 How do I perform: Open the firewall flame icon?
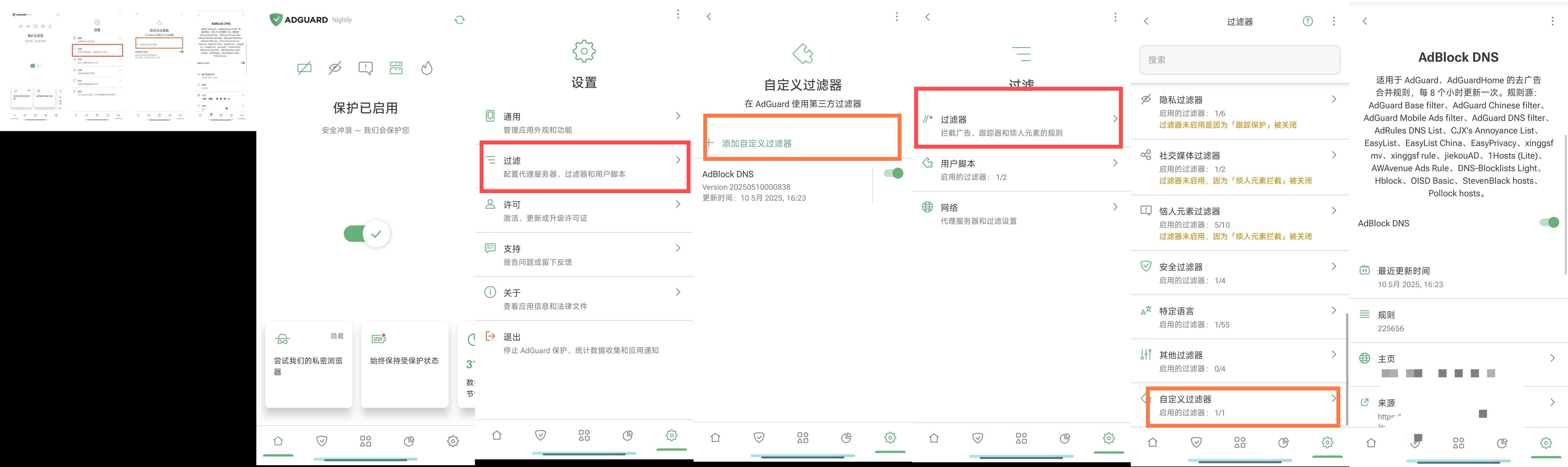click(427, 68)
